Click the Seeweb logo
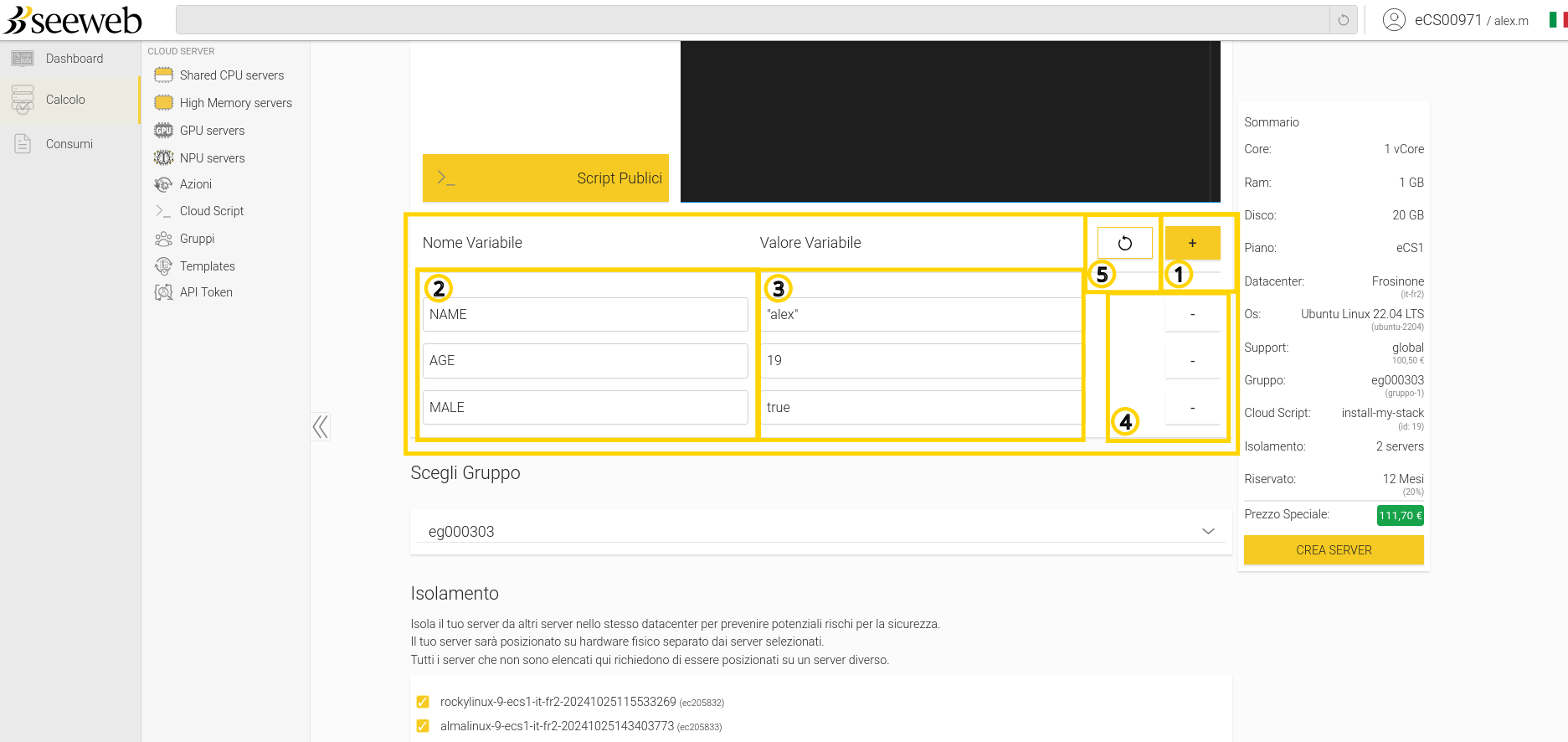 (73, 20)
